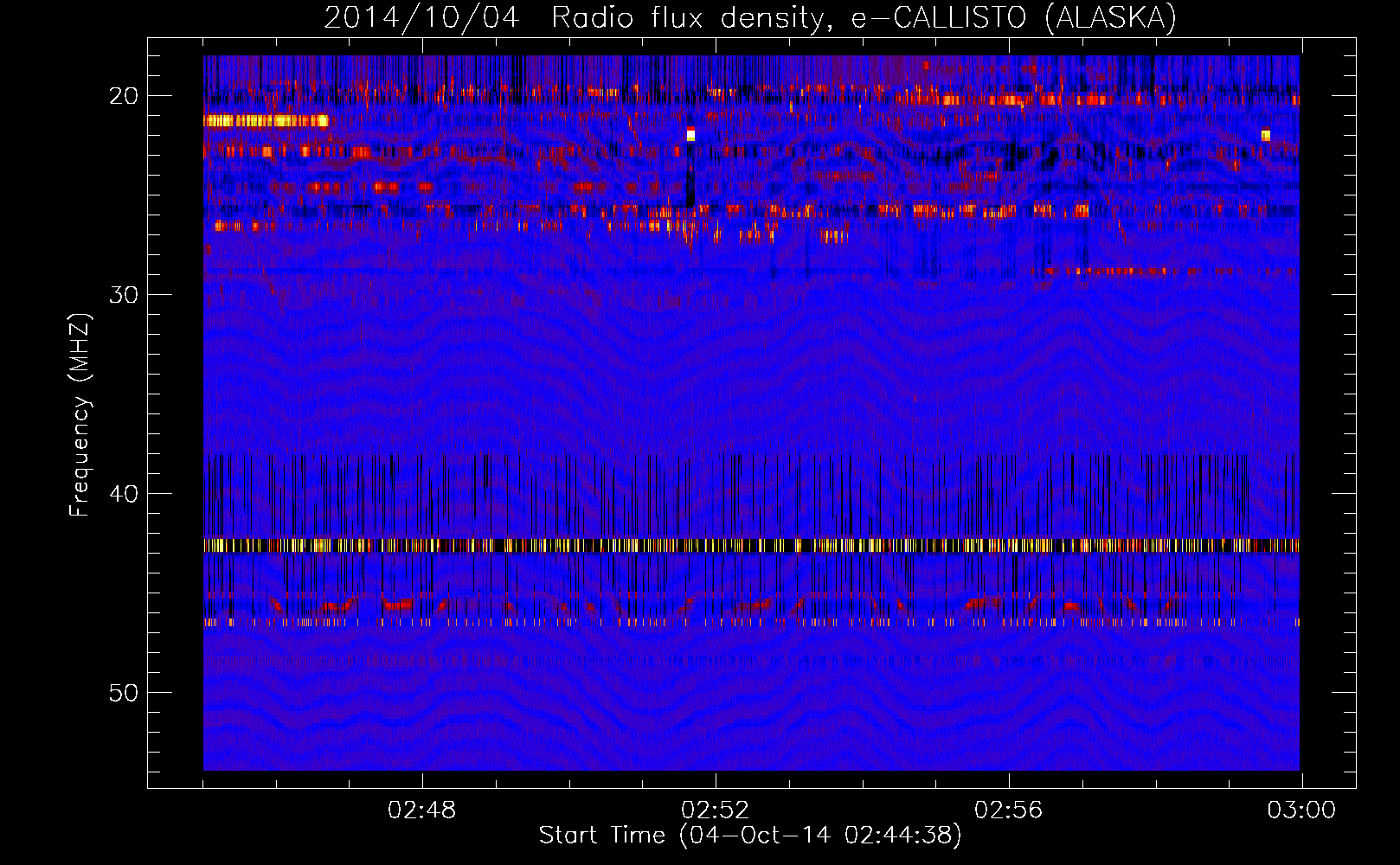Click the 02:52 time tick label
This screenshot has height=865, width=1400.
(716, 811)
